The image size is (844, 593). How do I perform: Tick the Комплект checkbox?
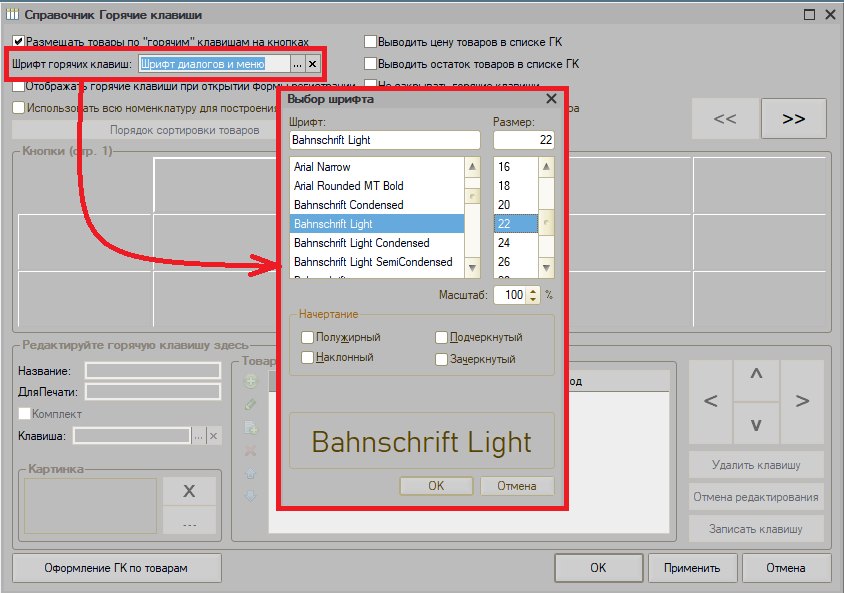coord(24,413)
